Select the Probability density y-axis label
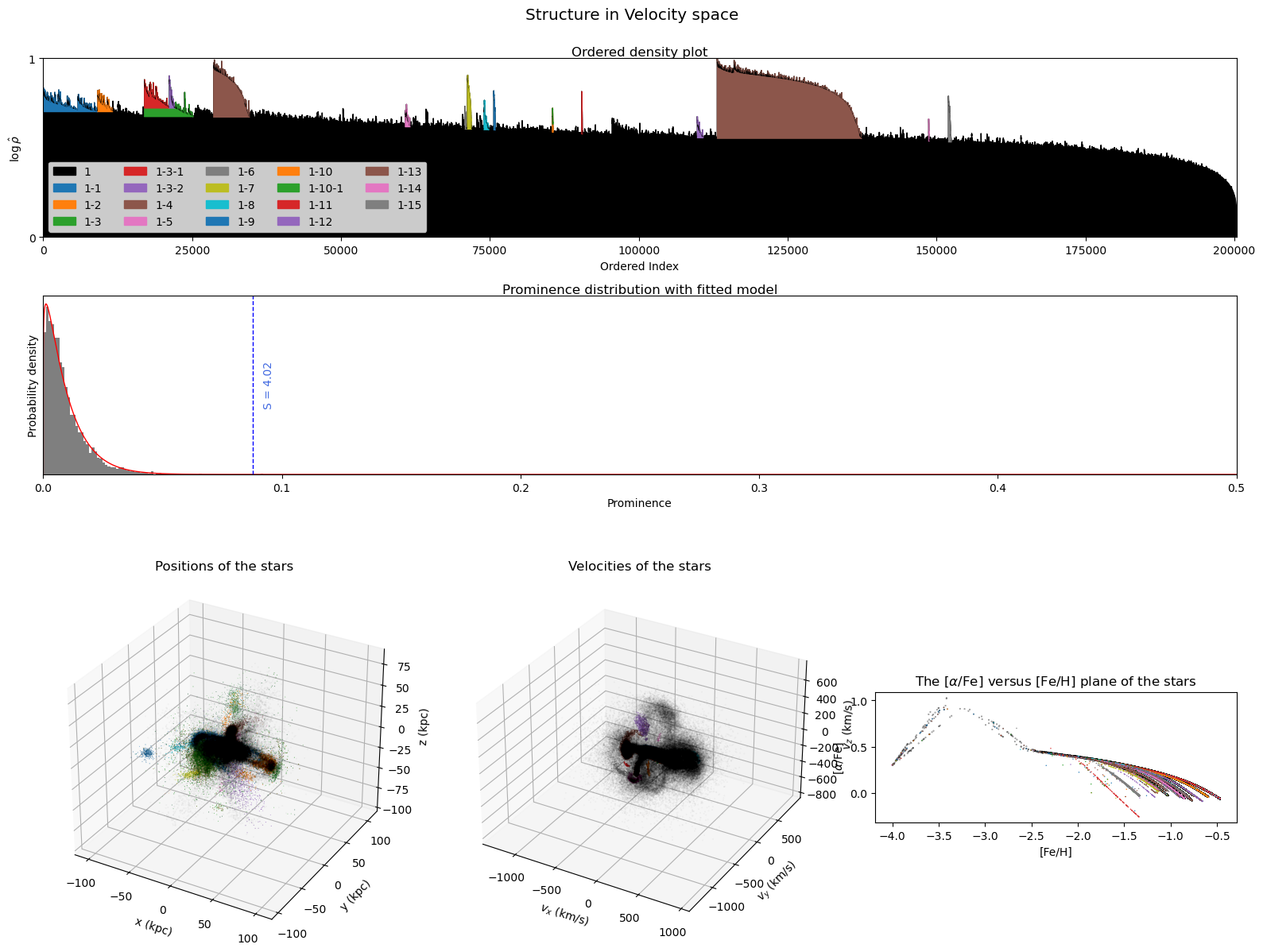Image resolution: width=1263 pixels, height=952 pixels. click(33, 386)
